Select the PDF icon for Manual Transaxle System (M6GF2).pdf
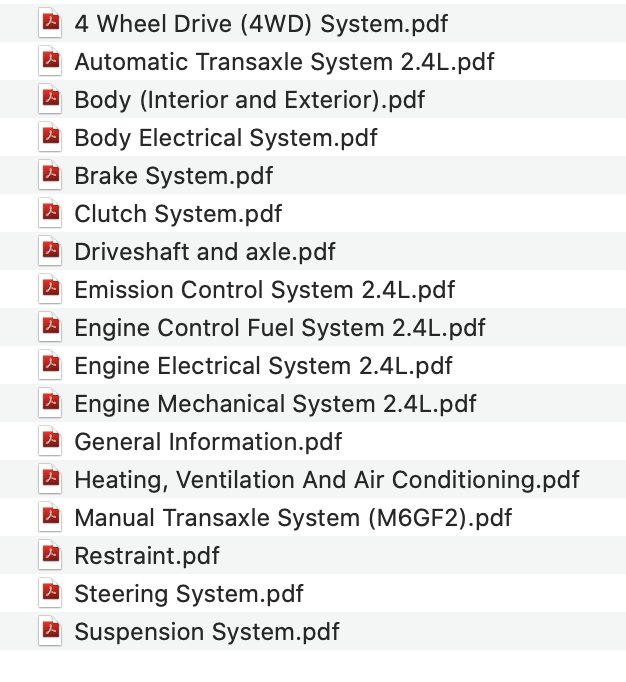The width and height of the screenshot is (626, 682). (49, 517)
